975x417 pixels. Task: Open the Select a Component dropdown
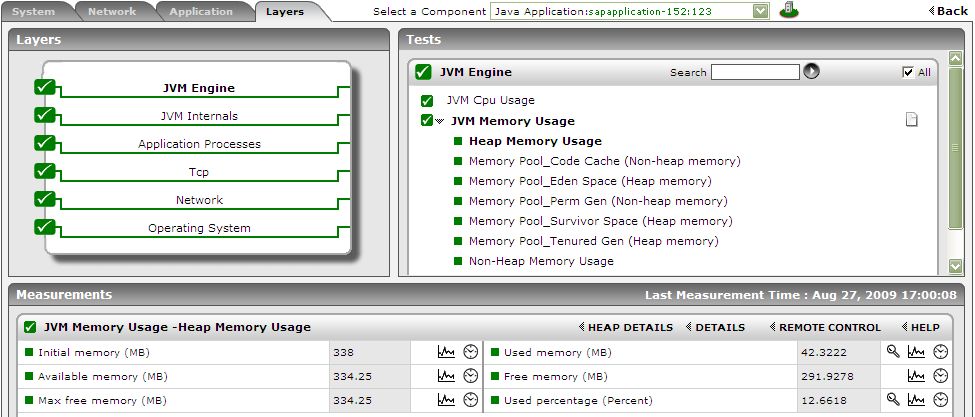[760, 11]
